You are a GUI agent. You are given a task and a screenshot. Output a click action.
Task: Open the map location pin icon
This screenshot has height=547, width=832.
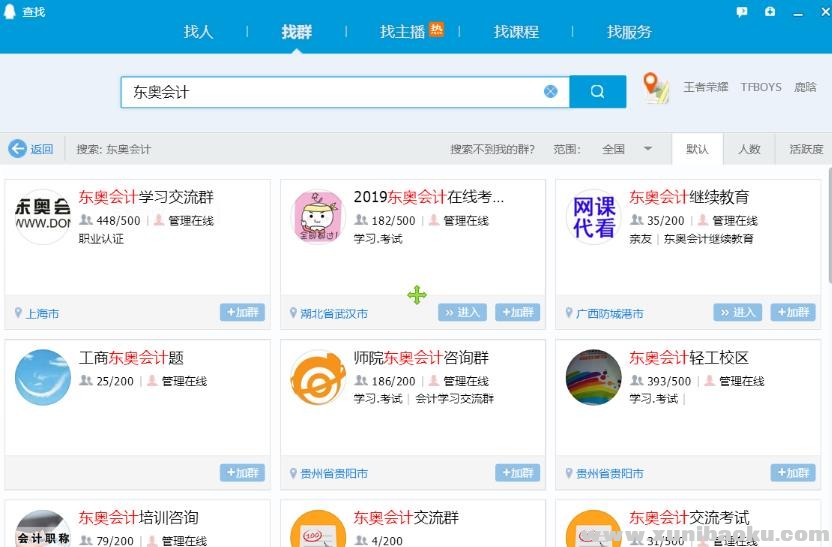coord(655,88)
